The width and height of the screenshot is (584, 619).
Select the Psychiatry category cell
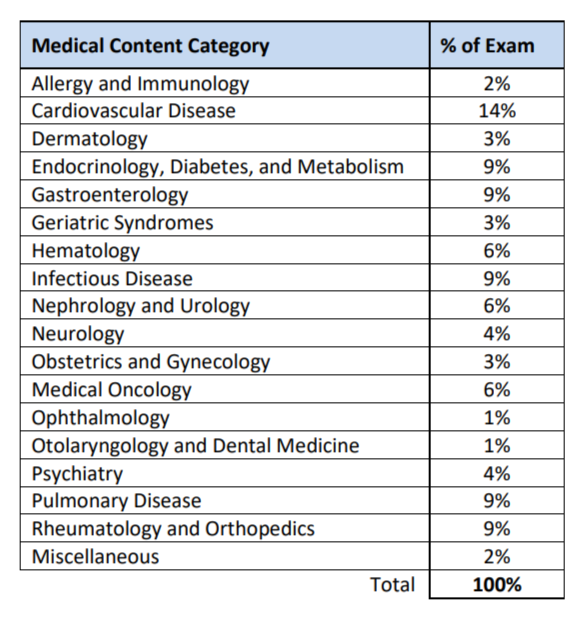click(225, 473)
